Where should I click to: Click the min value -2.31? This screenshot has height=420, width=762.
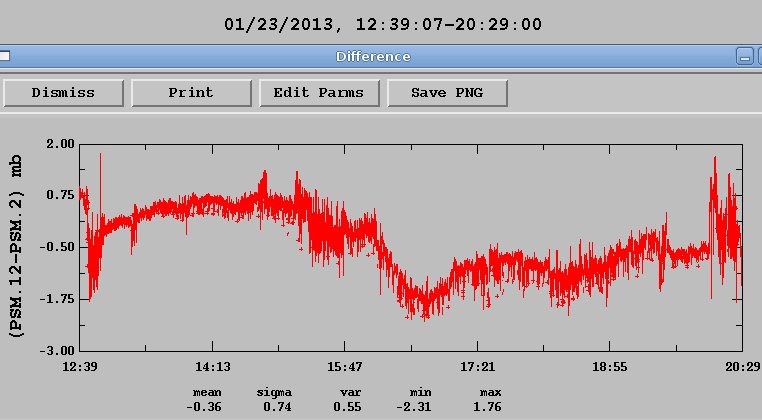coord(414,407)
